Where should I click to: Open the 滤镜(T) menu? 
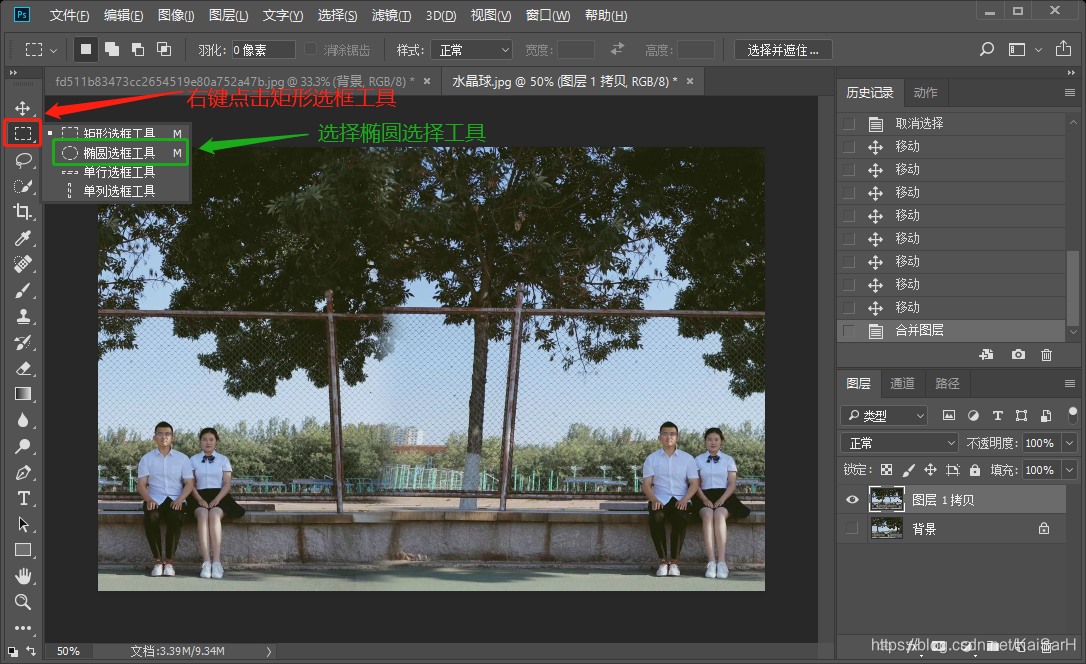[391, 15]
